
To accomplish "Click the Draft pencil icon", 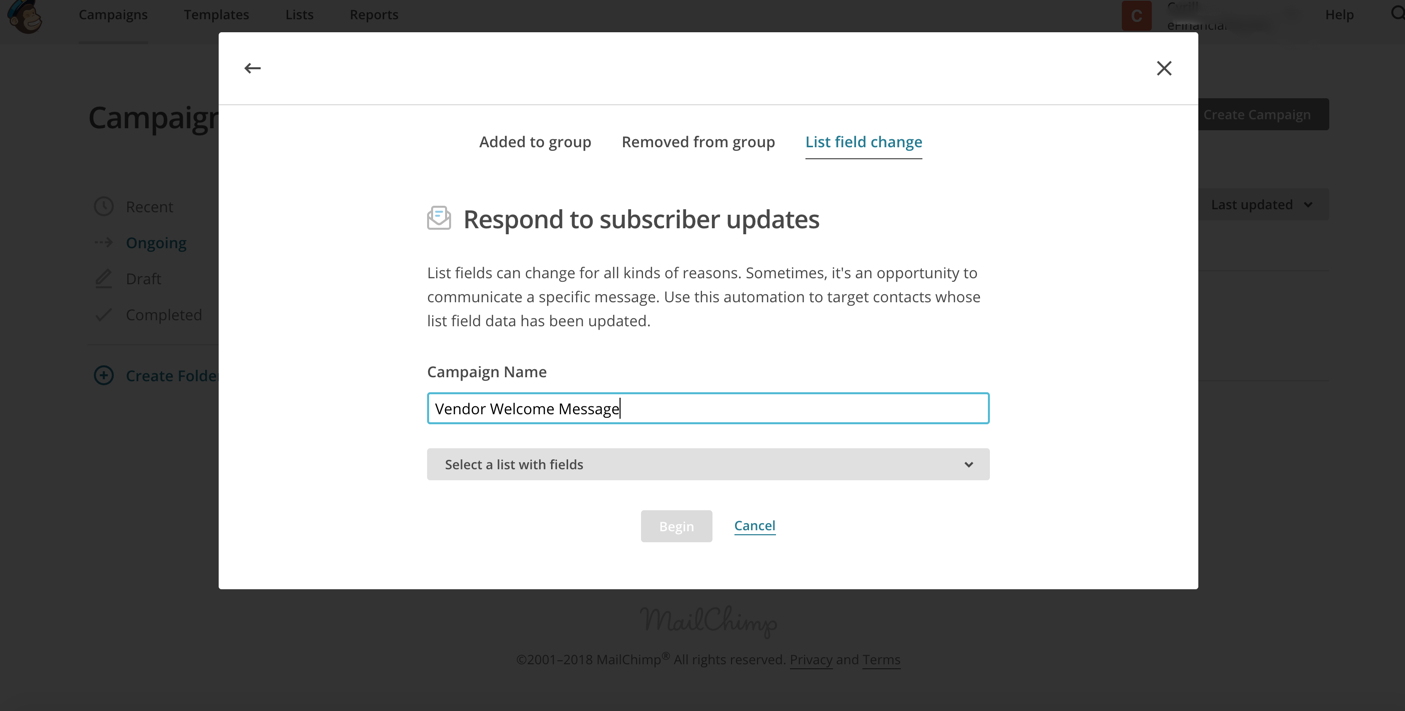I will pos(104,278).
